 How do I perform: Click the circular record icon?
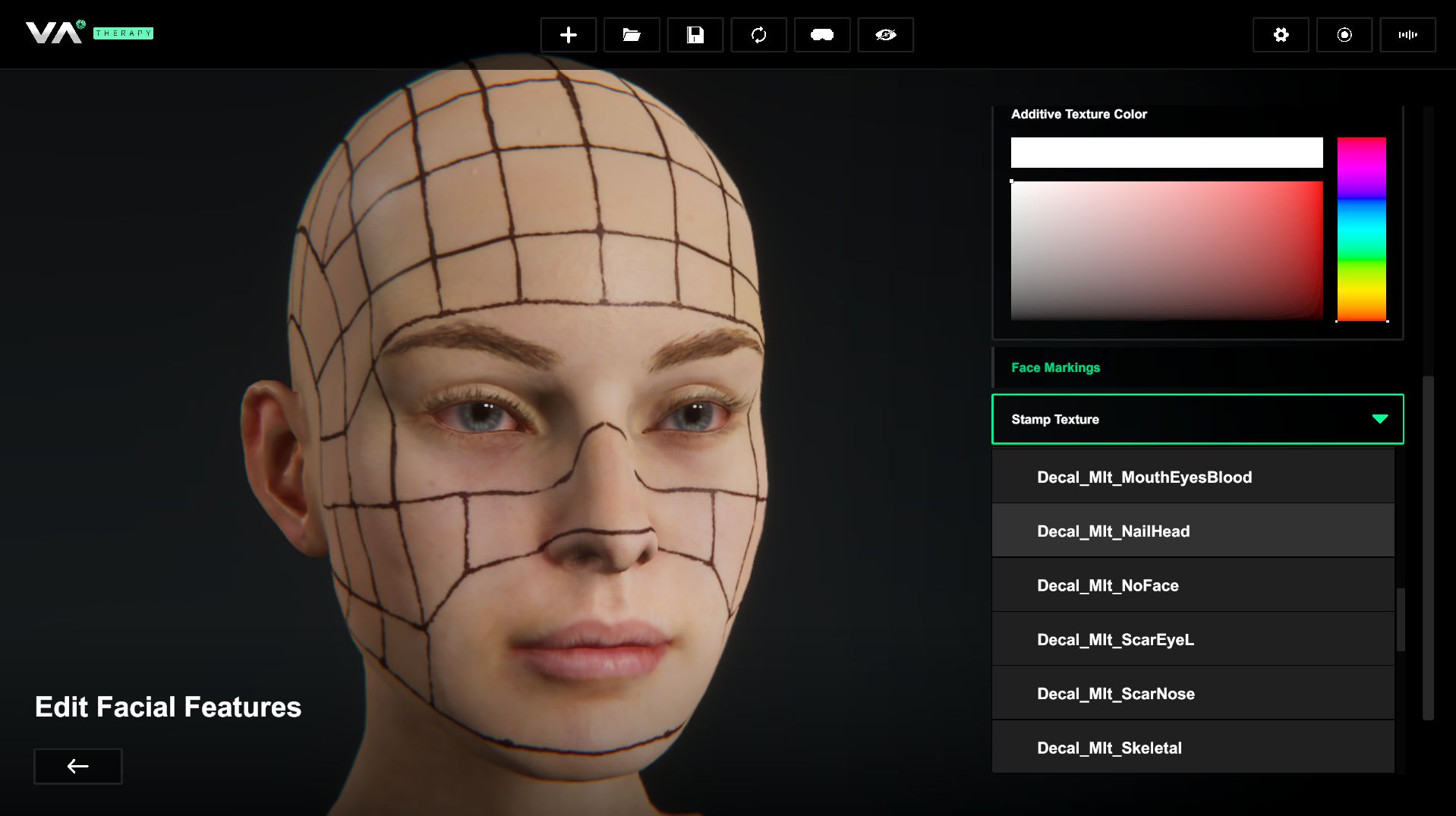(x=1344, y=35)
